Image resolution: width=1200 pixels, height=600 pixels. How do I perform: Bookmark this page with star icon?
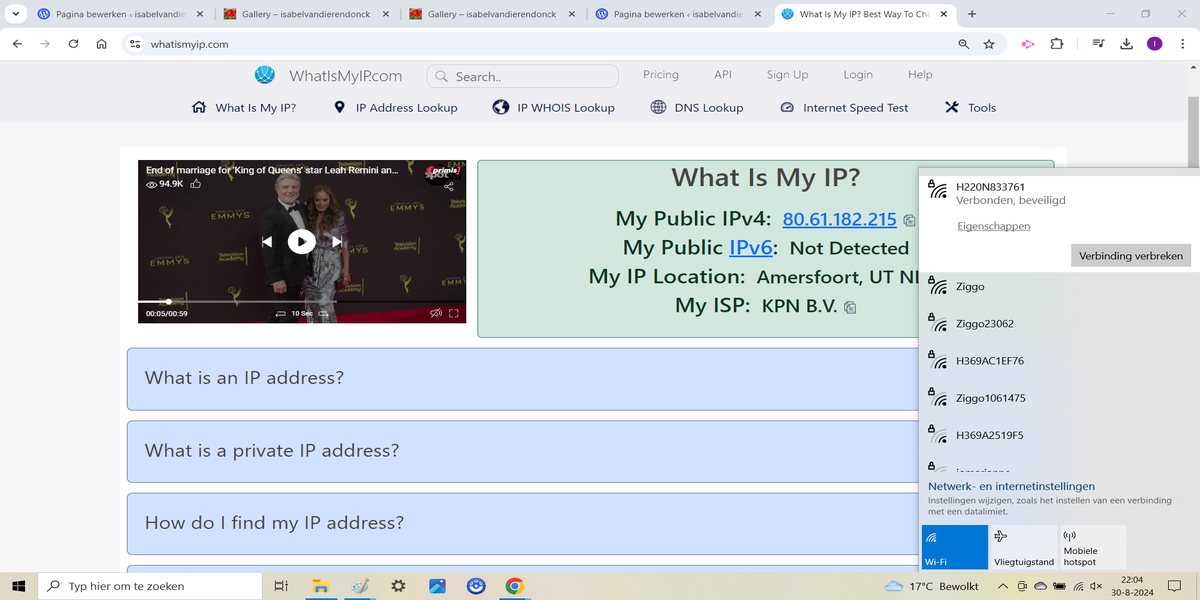[x=989, y=44]
